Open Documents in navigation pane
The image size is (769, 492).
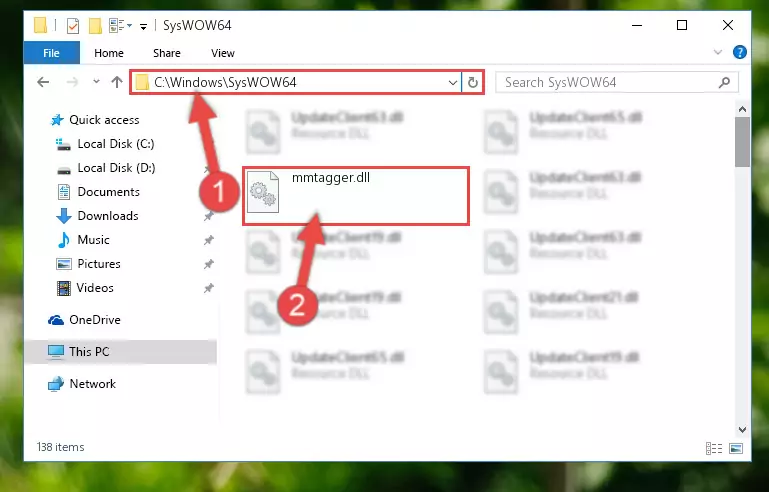click(108, 192)
